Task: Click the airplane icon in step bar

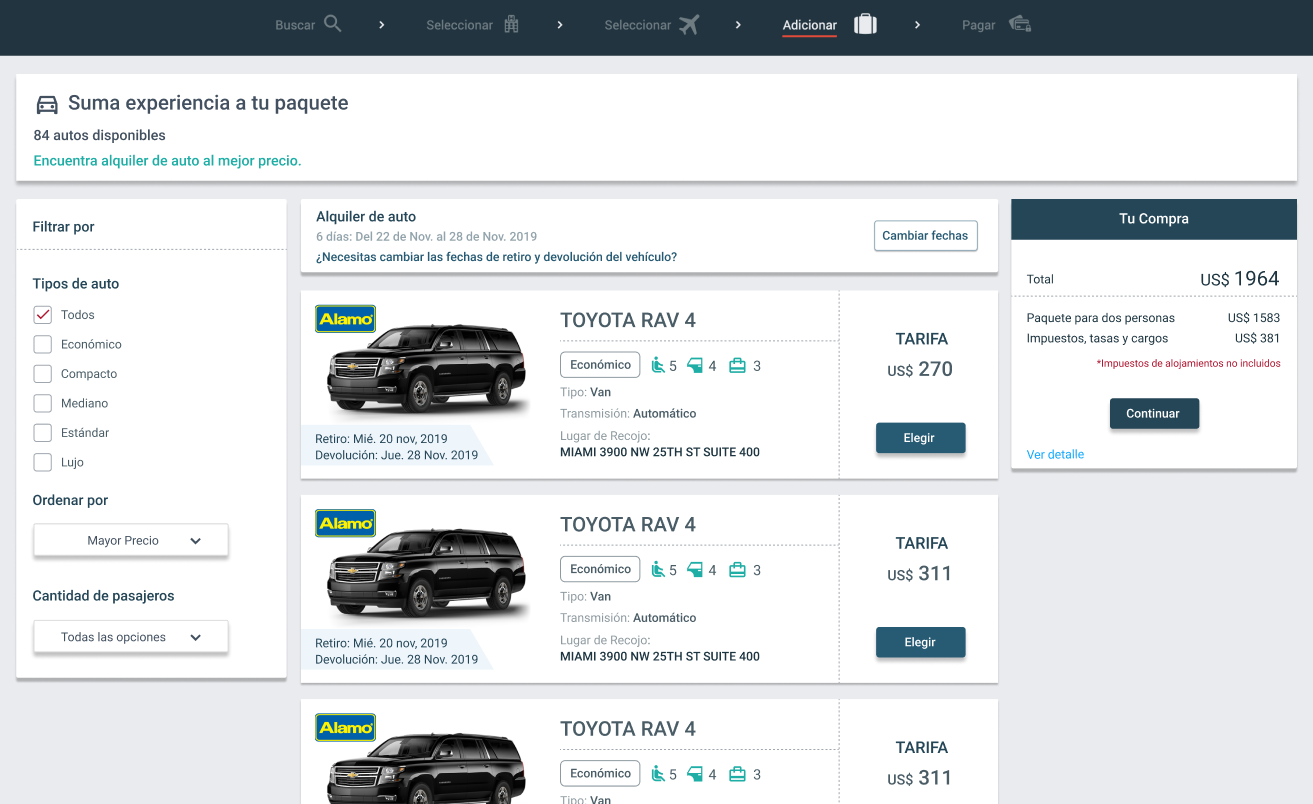Action: (x=688, y=25)
